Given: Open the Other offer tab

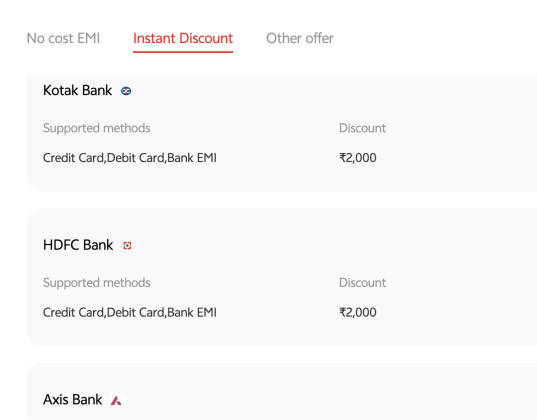Looking at the screenshot, I should [300, 38].
